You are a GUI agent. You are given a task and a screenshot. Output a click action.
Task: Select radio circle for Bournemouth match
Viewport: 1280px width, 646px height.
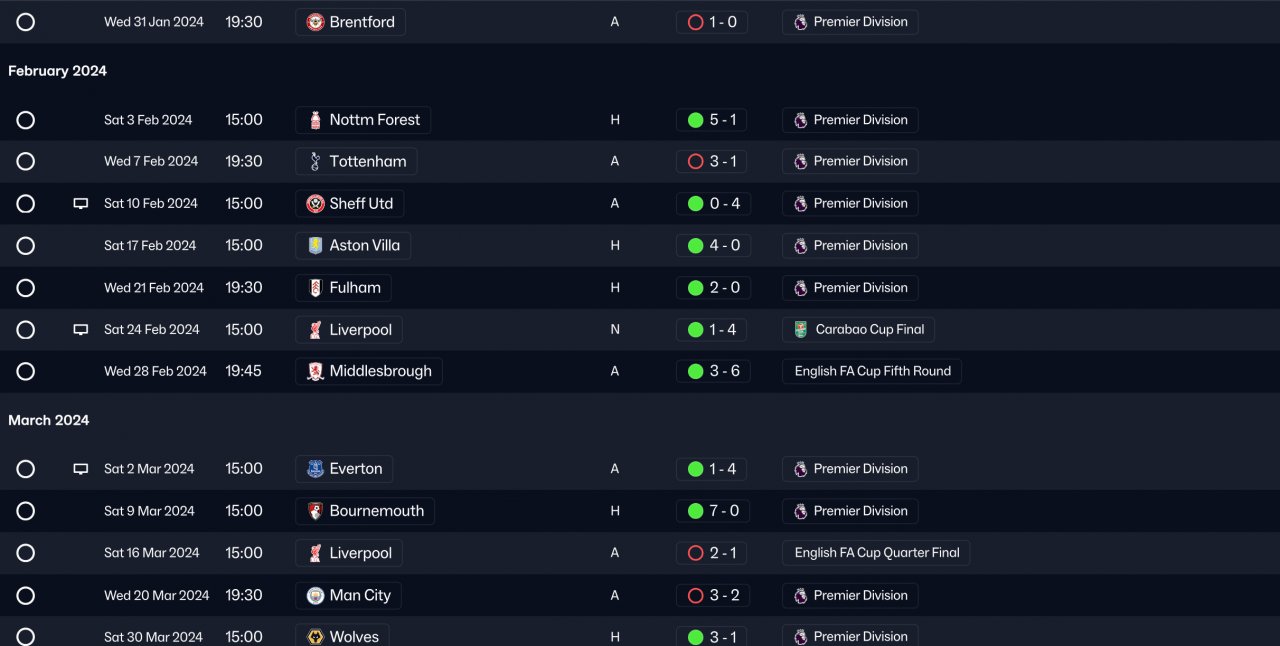(x=26, y=511)
